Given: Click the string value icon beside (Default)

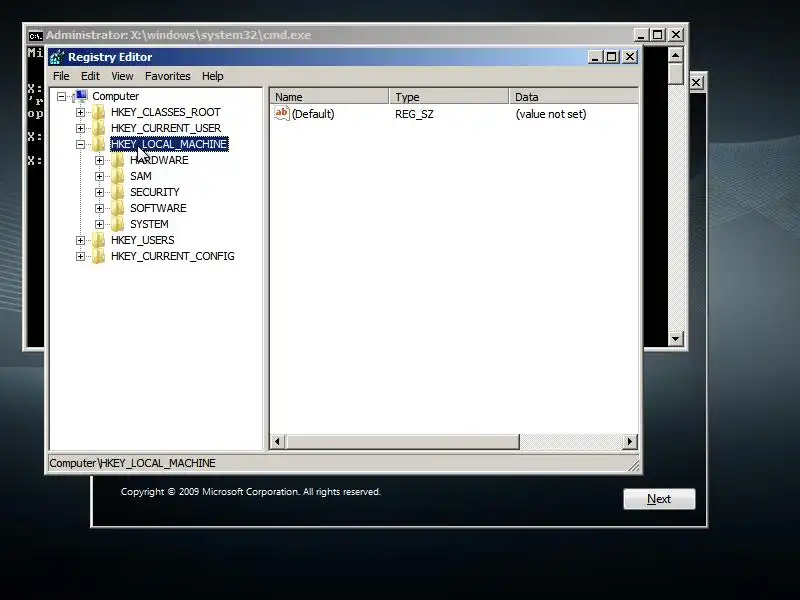Looking at the screenshot, I should pos(282,113).
